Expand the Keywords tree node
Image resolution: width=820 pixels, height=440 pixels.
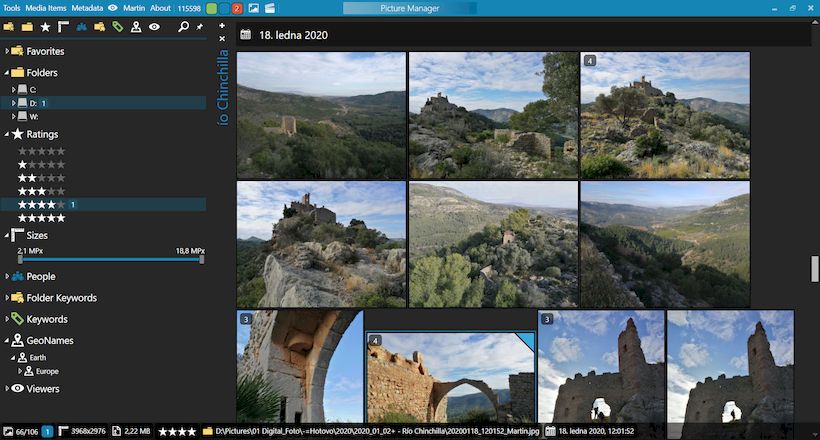[x=7, y=319]
